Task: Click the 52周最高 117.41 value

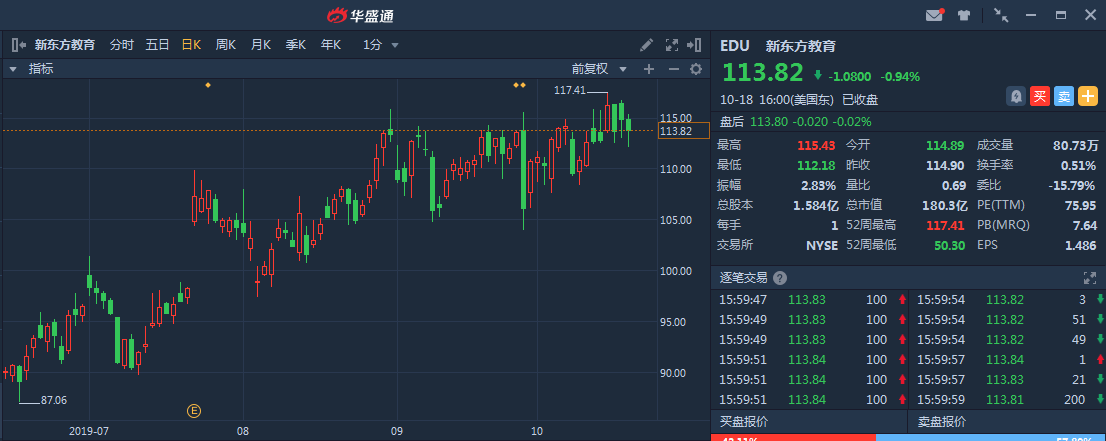Action: tap(947, 226)
